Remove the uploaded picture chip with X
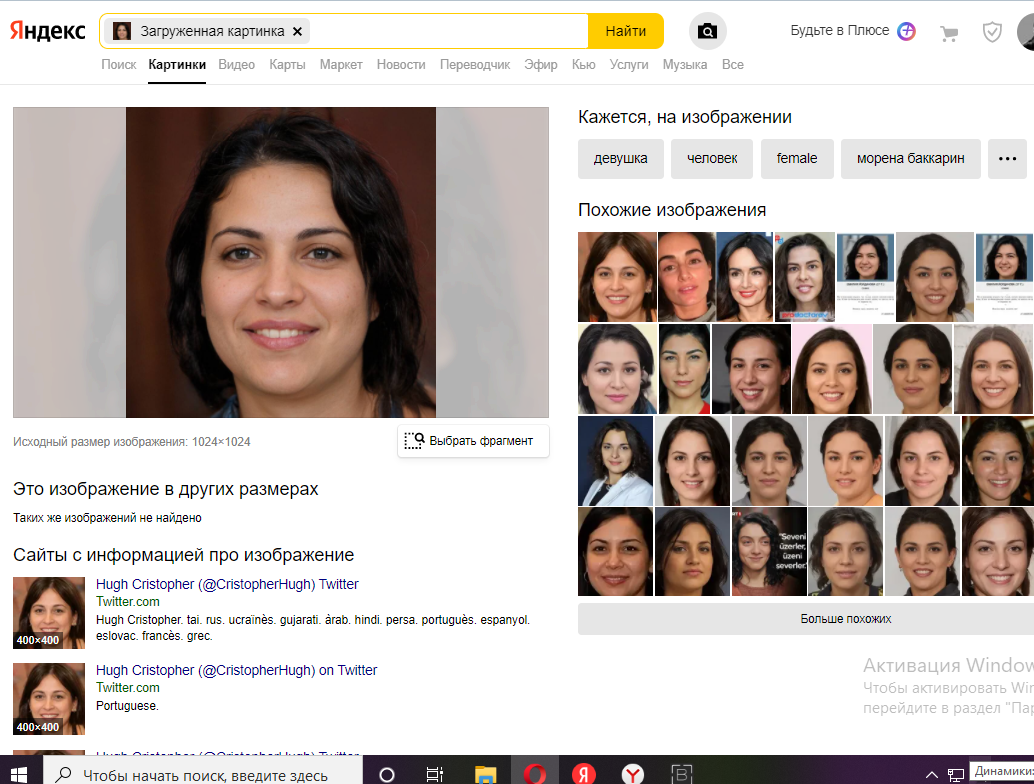 tap(297, 31)
